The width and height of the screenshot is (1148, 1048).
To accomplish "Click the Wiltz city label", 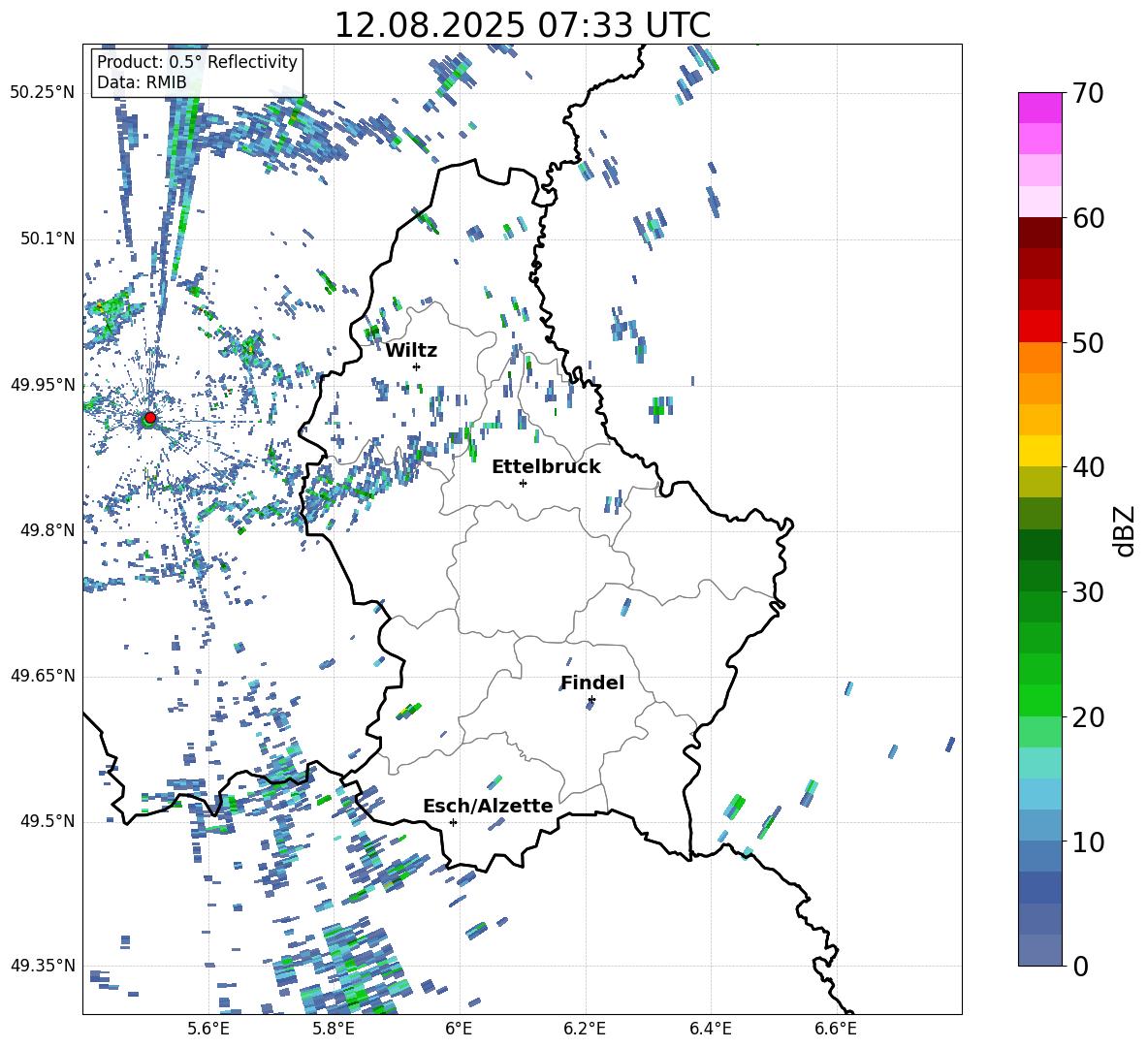I will 411,351.
